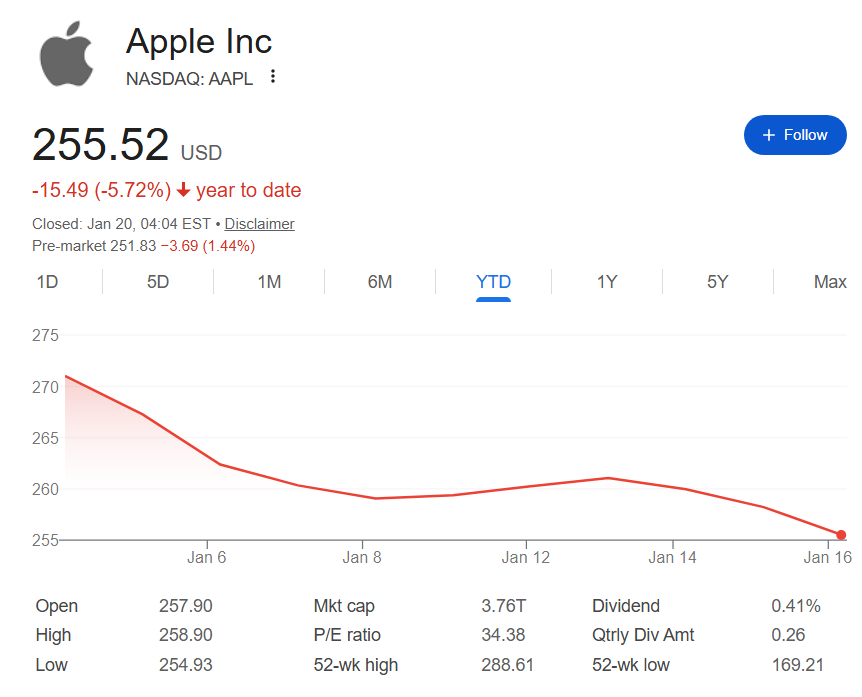Image resolution: width=862 pixels, height=697 pixels.
Task: Select the YTD range tab
Action: click(x=493, y=282)
